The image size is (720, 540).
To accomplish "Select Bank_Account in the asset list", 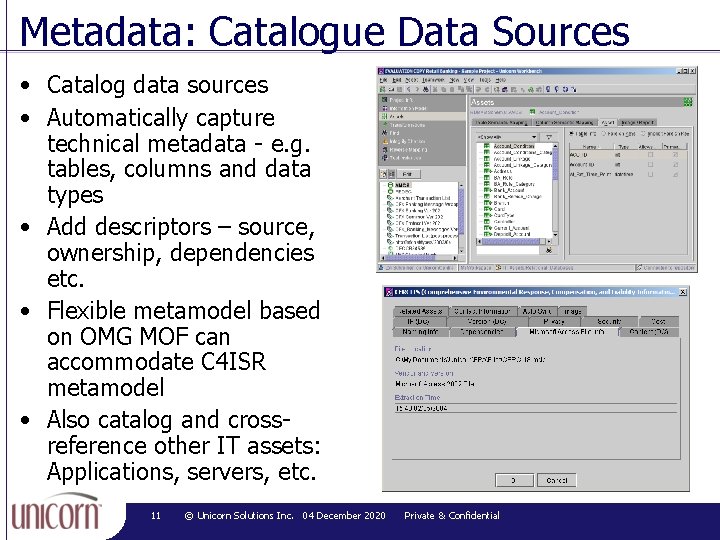I will pos(509,190).
